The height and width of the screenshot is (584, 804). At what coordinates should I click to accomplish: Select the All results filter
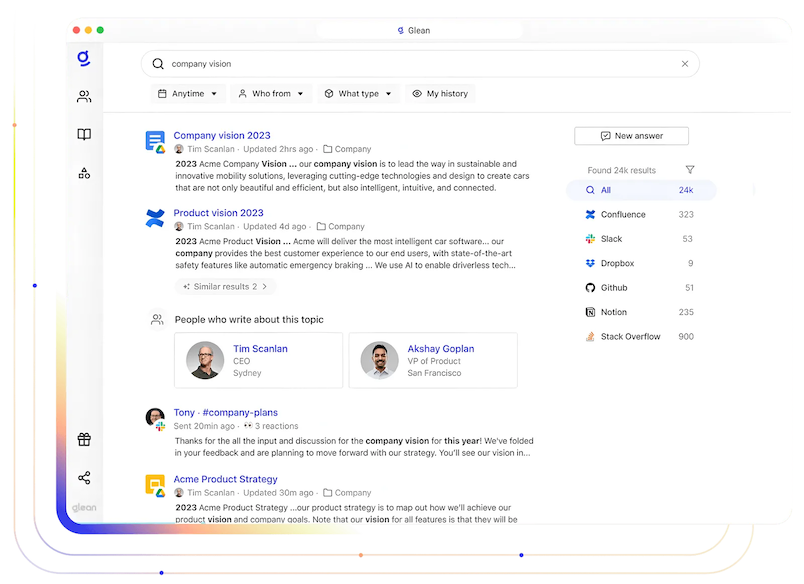641,190
